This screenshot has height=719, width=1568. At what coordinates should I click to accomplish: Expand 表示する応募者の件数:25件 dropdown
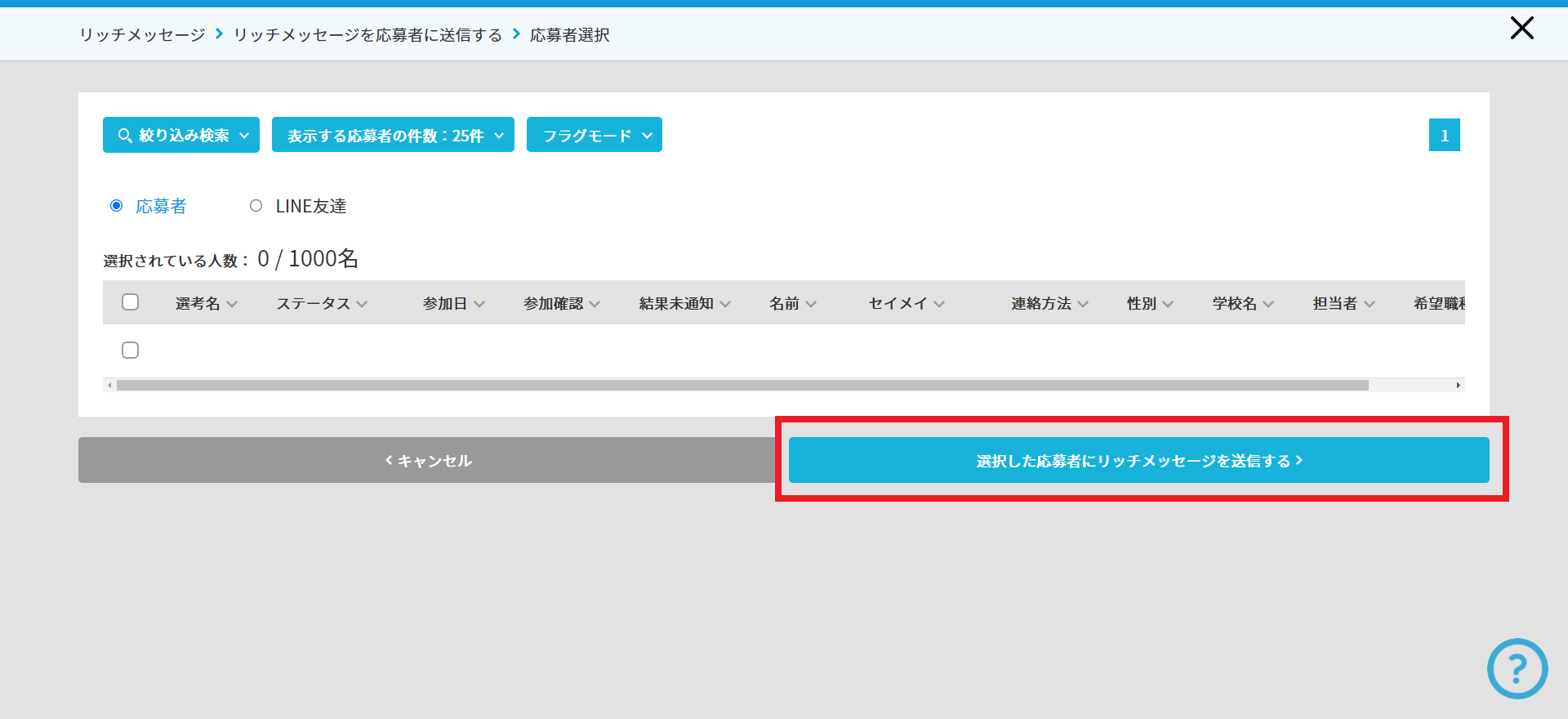click(393, 135)
